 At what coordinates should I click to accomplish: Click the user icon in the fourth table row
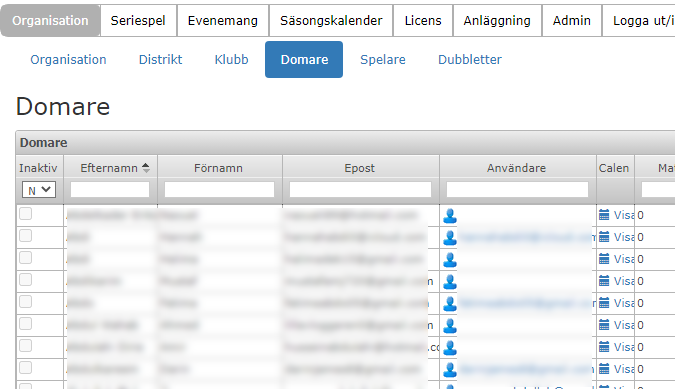pos(450,281)
